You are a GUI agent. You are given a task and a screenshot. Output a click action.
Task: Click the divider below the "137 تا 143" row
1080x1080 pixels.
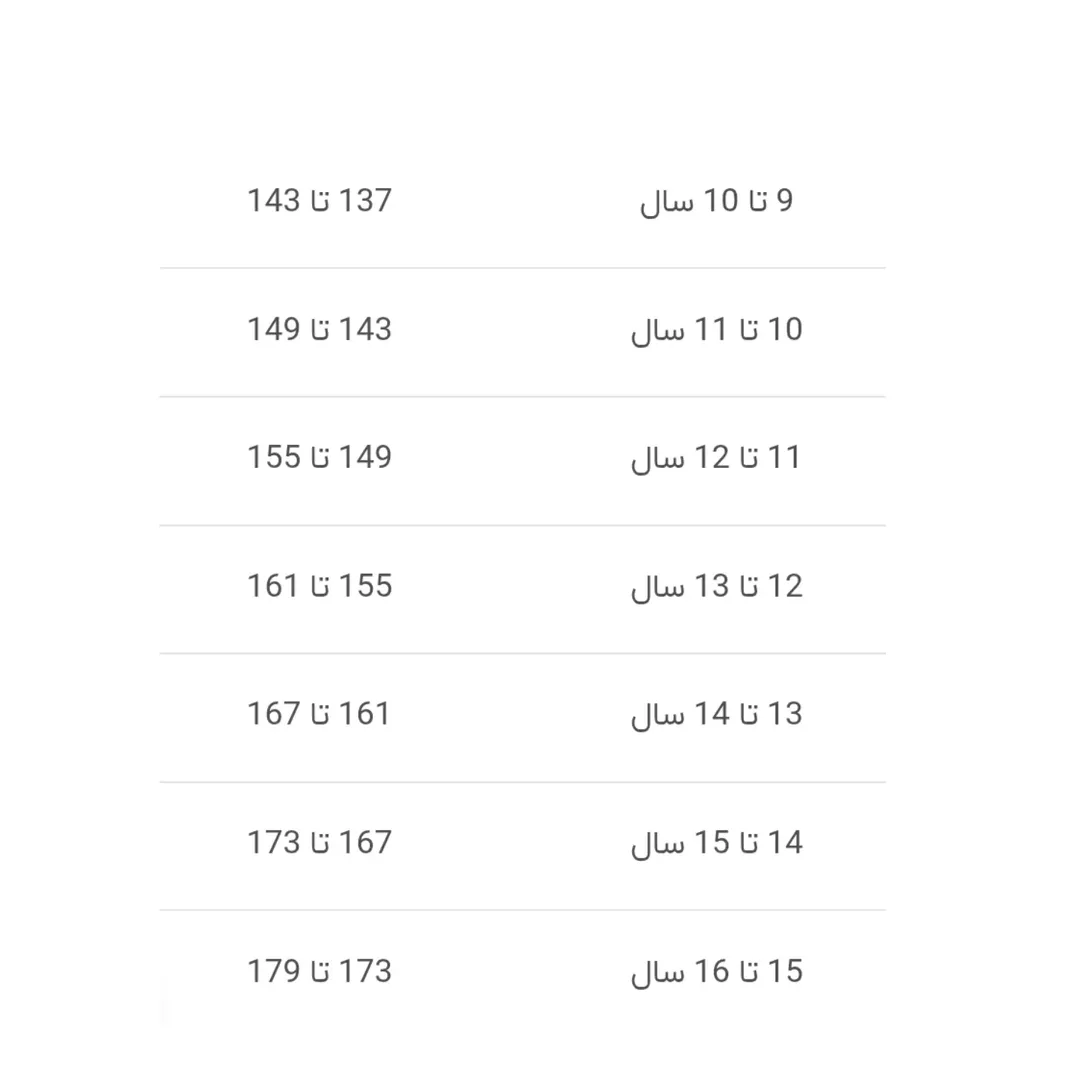click(x=522, y=268)
